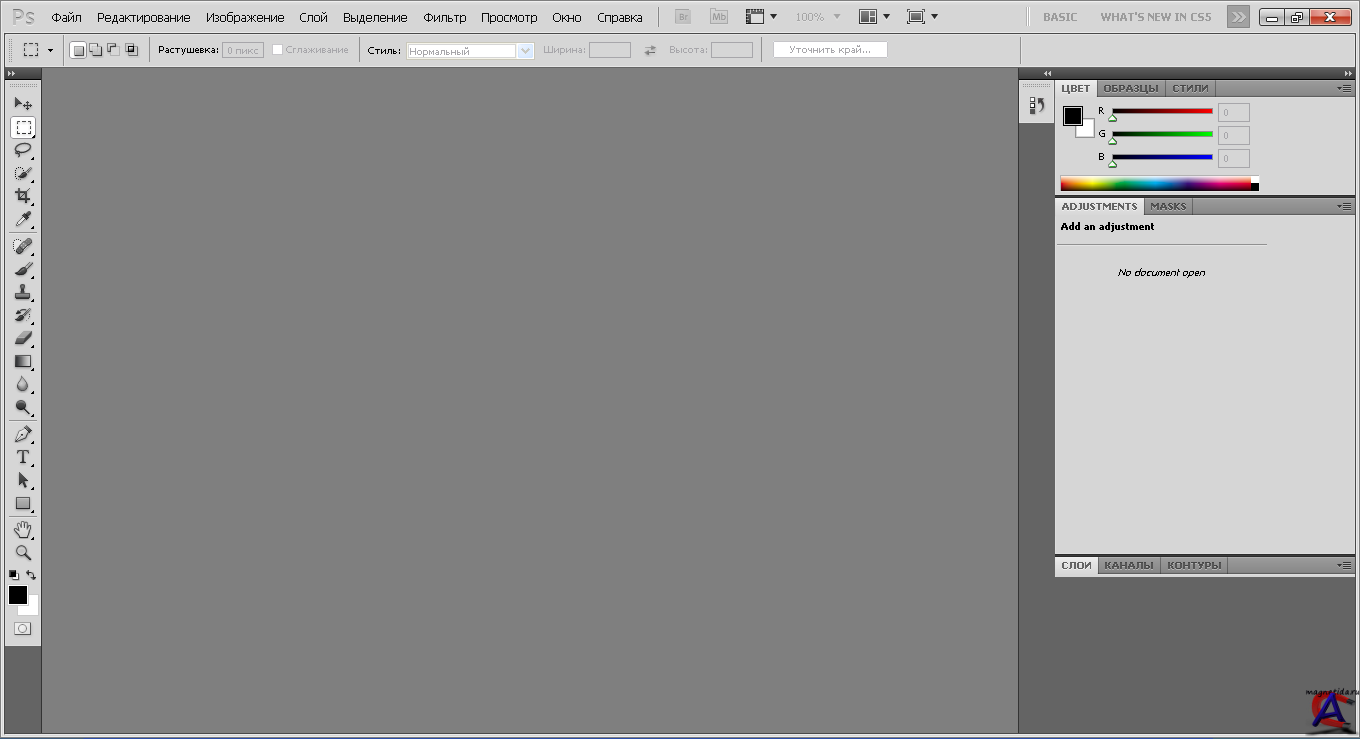Toggle the Сглаживание checkbox

278,50
